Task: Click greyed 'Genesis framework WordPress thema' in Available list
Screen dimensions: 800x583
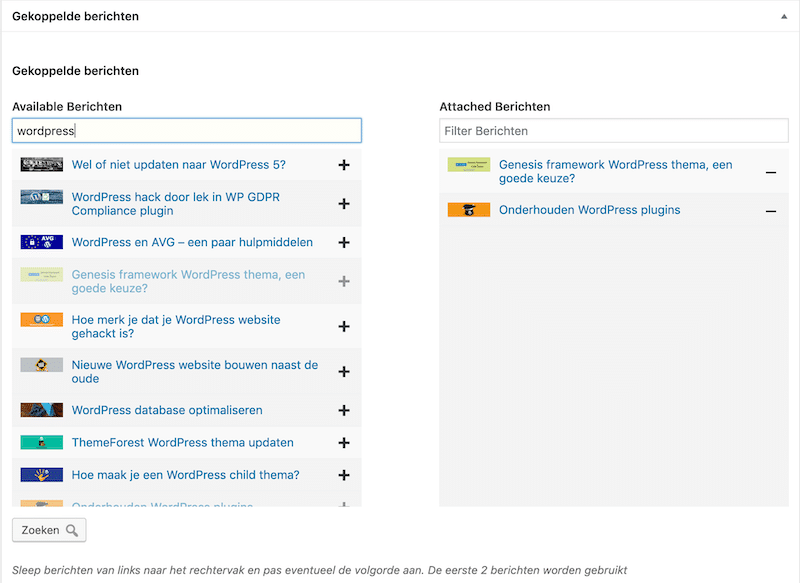Action: (x=188, y=281)
